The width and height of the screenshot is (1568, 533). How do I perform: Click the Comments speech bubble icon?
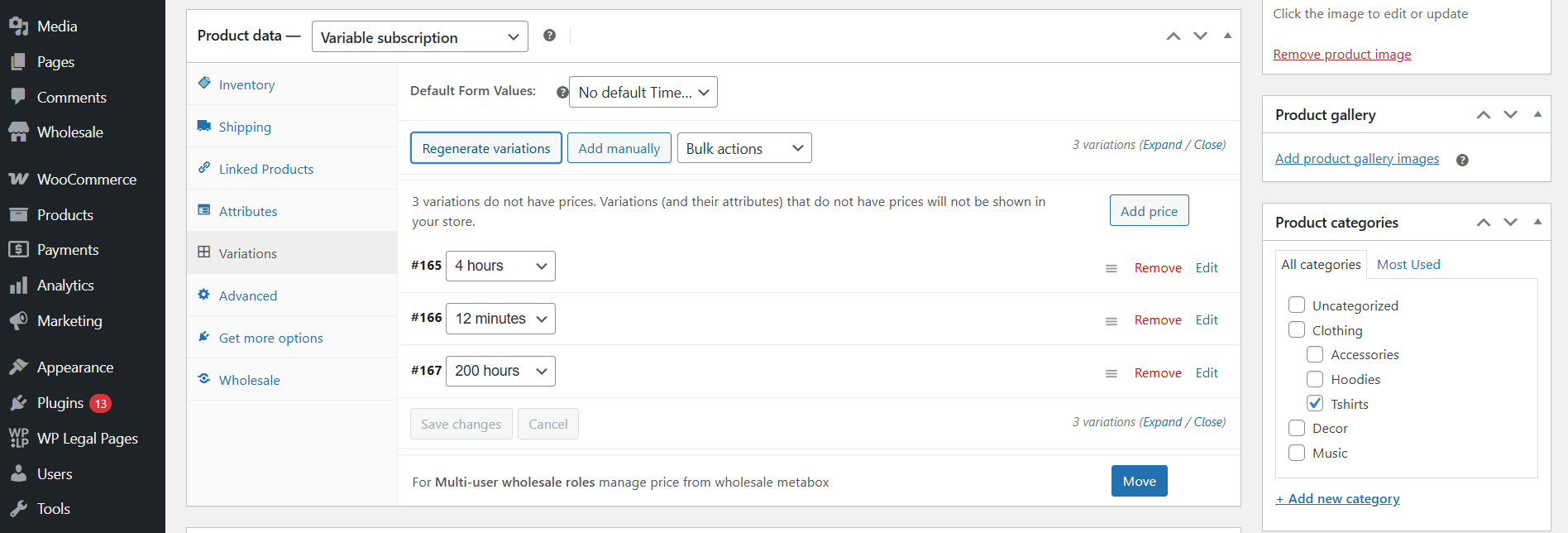tap(18, 97)
